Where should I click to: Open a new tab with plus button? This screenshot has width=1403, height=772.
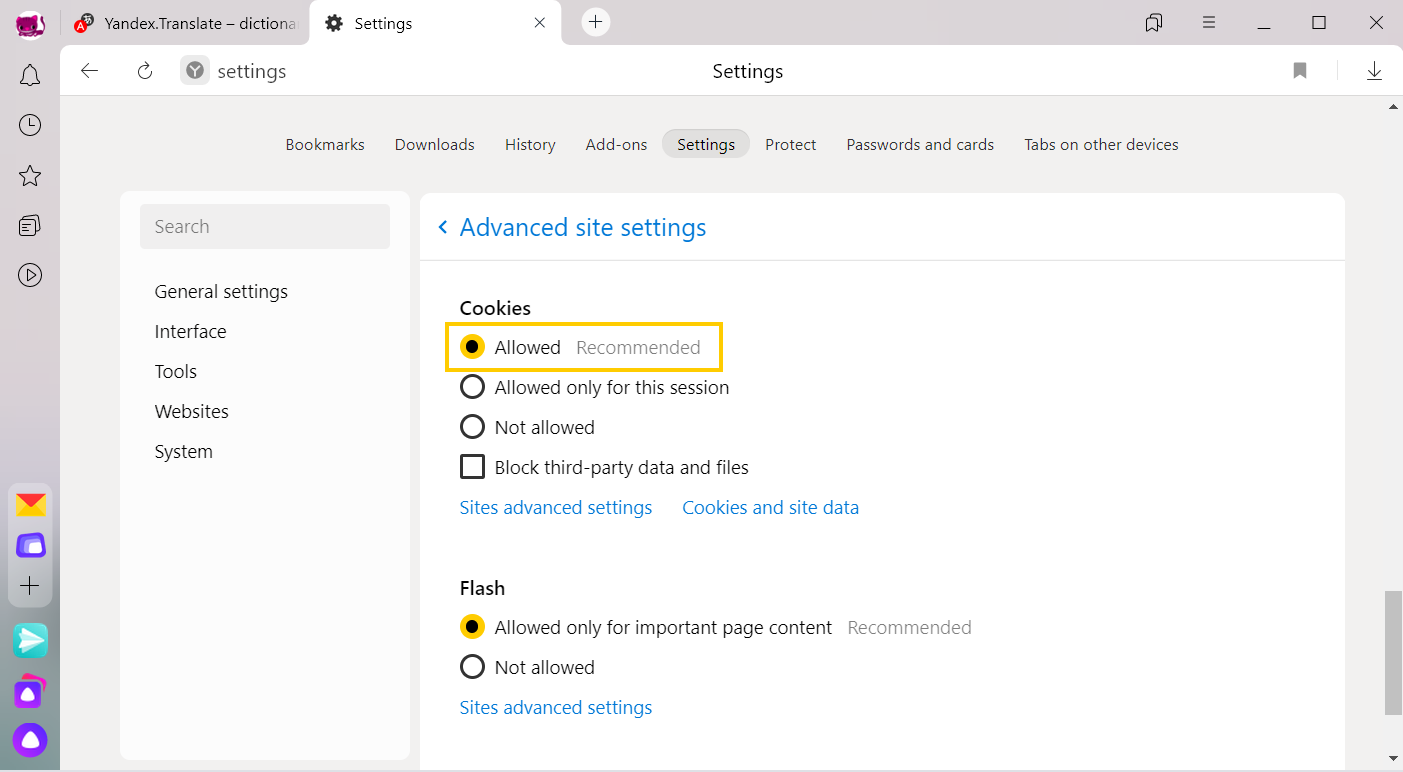click(596, 22)
